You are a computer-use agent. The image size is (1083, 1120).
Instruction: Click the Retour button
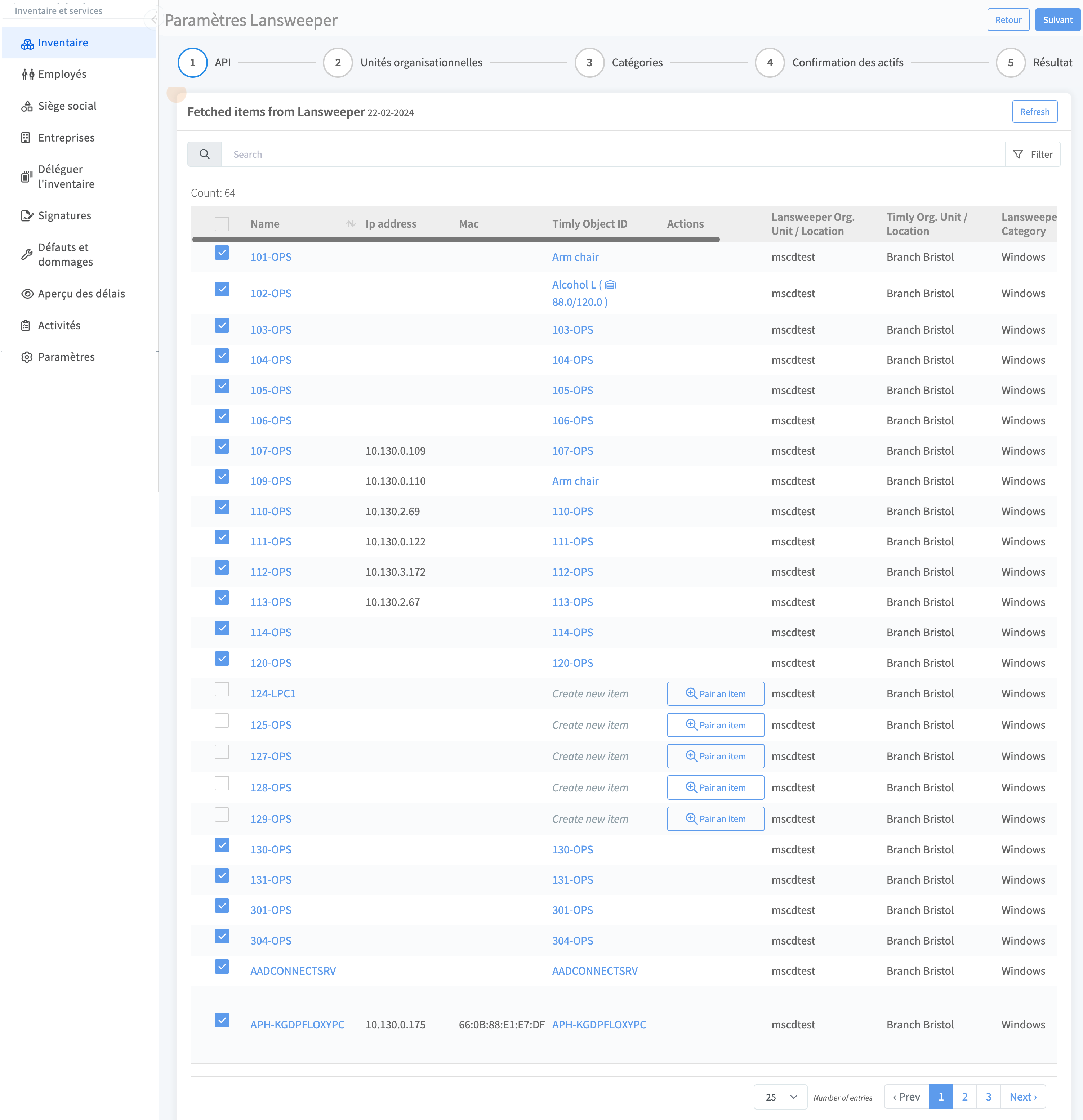tap(1008, 20)
